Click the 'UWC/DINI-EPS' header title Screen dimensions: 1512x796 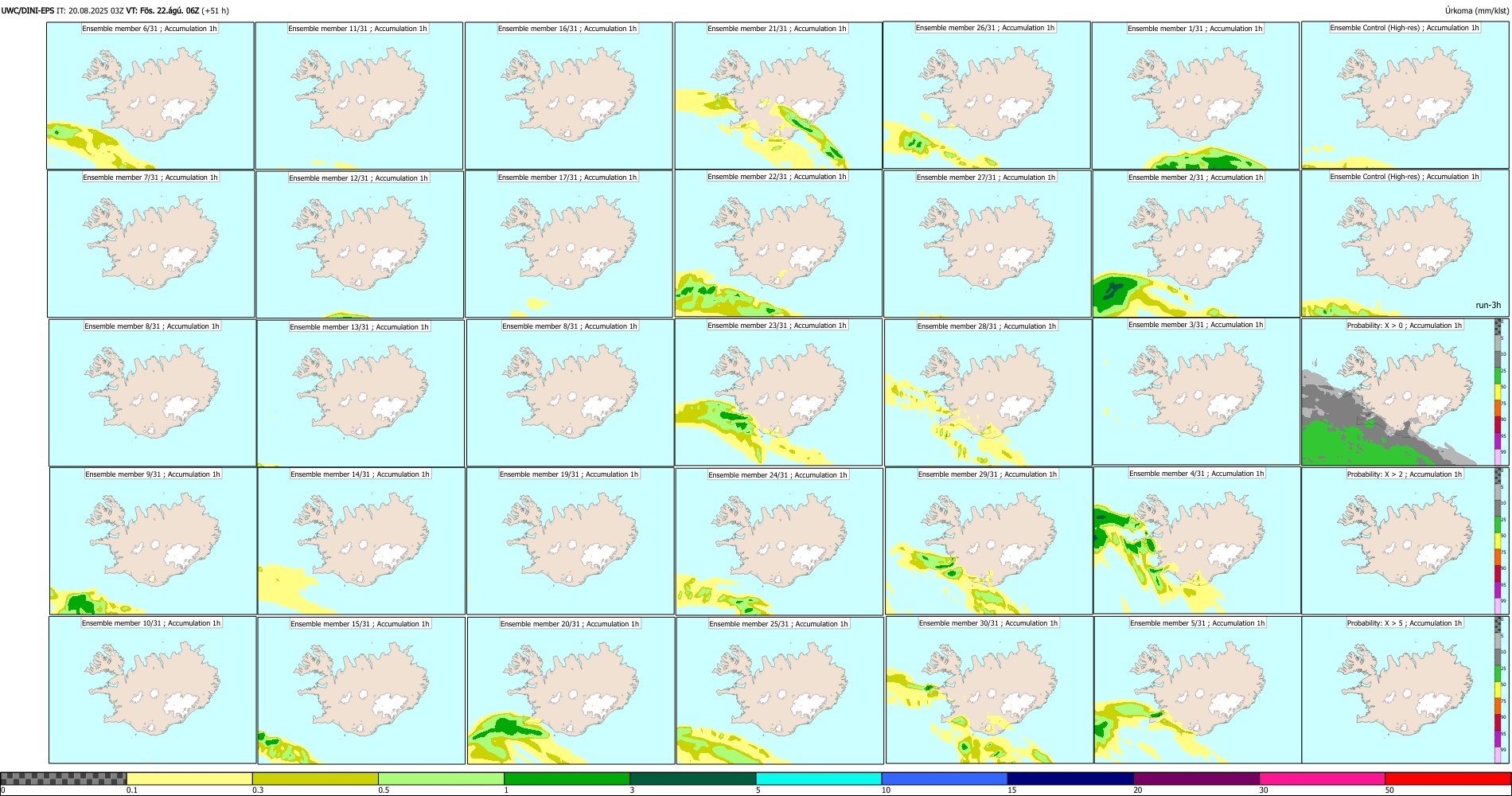[28, 10]
